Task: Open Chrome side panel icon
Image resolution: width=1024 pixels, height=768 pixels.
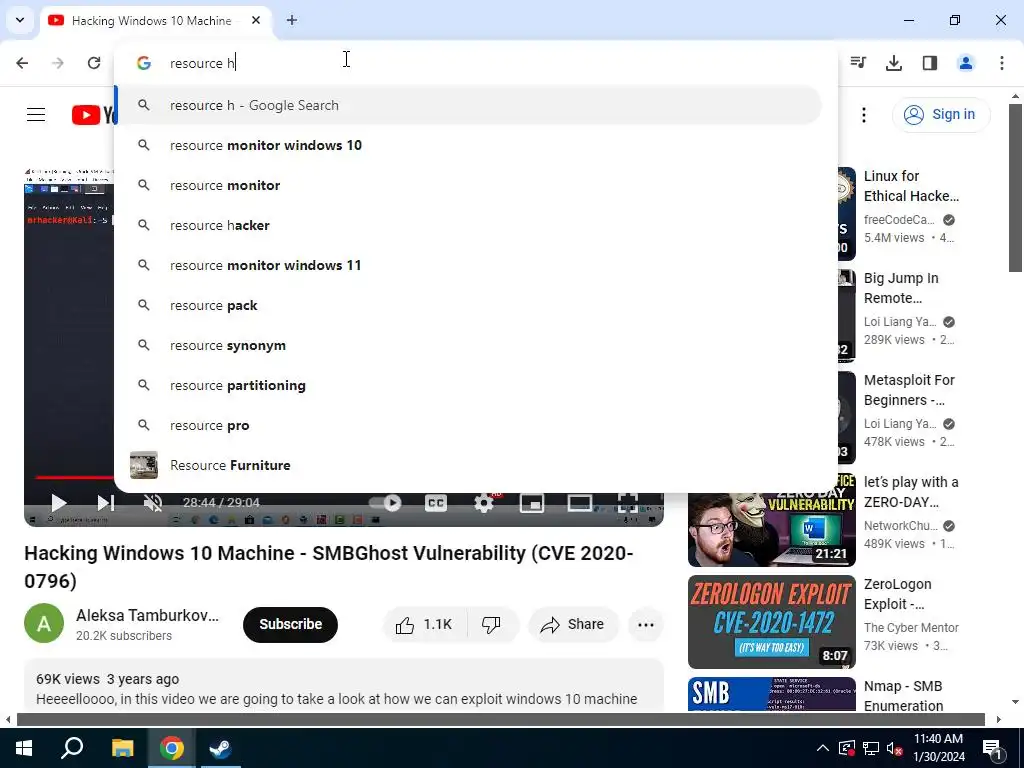Action: [x=930, y=63]
